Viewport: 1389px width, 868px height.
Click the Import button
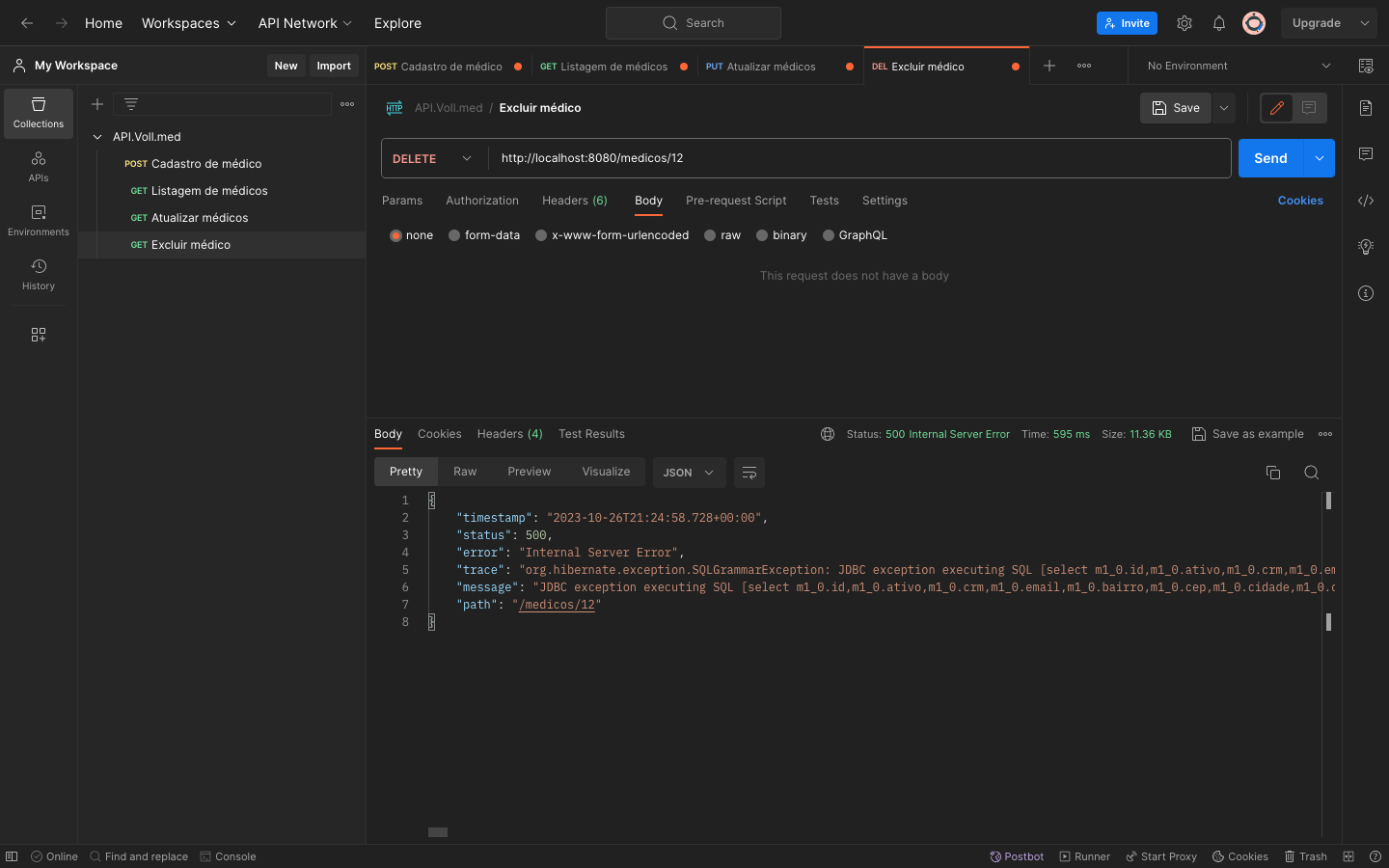334,66
